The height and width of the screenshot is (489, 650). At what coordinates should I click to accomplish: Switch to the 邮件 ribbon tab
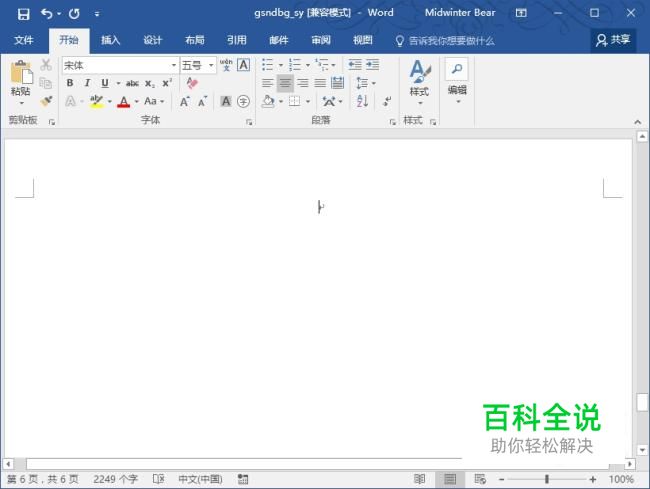pyautogui.click(x=279, y=40)
